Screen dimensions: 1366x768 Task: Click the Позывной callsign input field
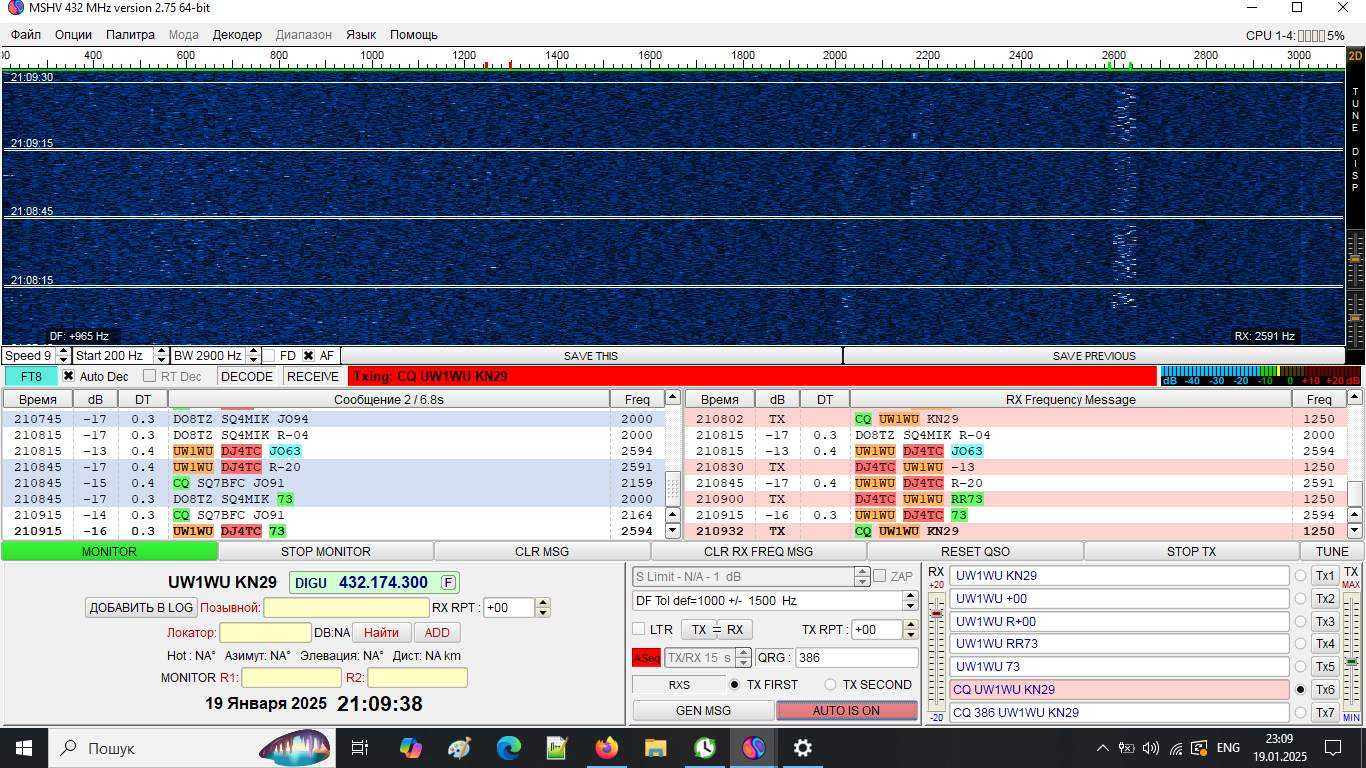pyautogui.click(x=346, y=607)
